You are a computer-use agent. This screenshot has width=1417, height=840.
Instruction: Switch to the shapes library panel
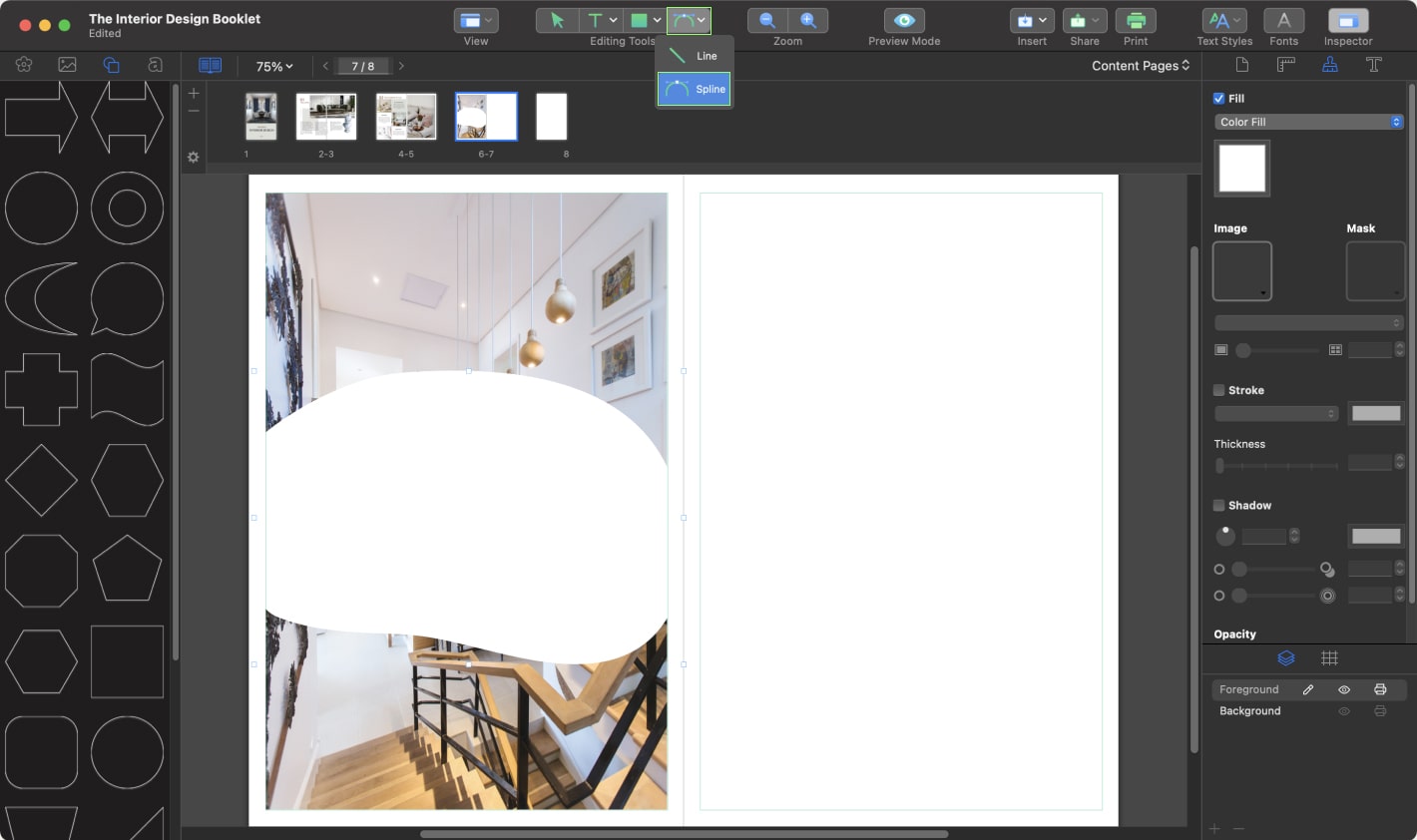(111, 65)
